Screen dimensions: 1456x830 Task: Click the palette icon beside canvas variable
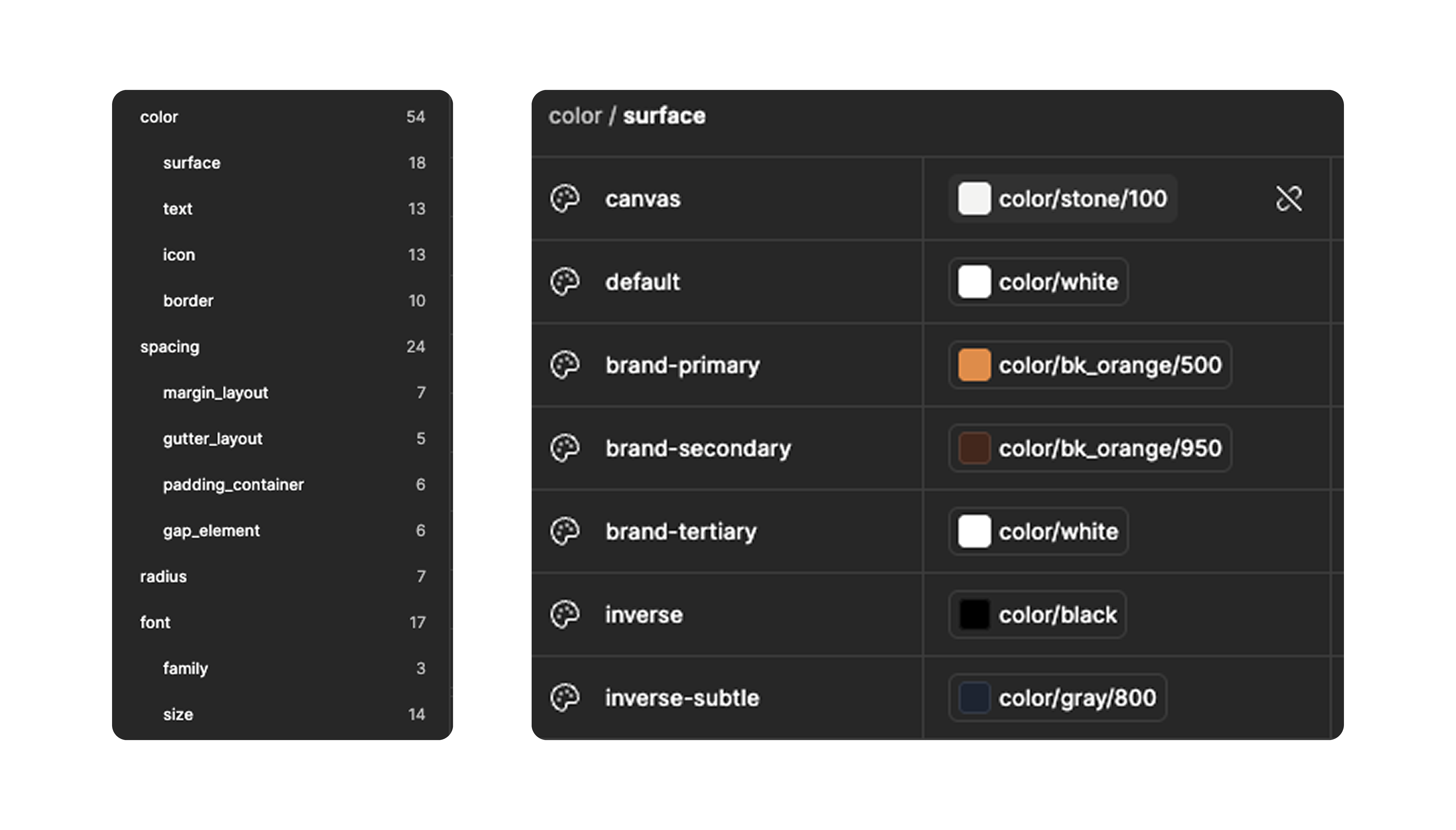coord(565,198)
